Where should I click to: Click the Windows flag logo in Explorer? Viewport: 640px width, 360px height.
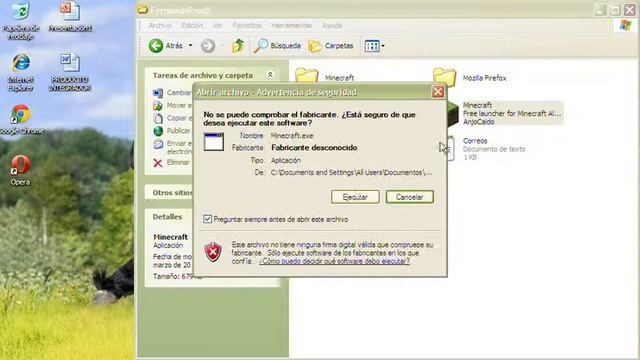pos(625,25)
